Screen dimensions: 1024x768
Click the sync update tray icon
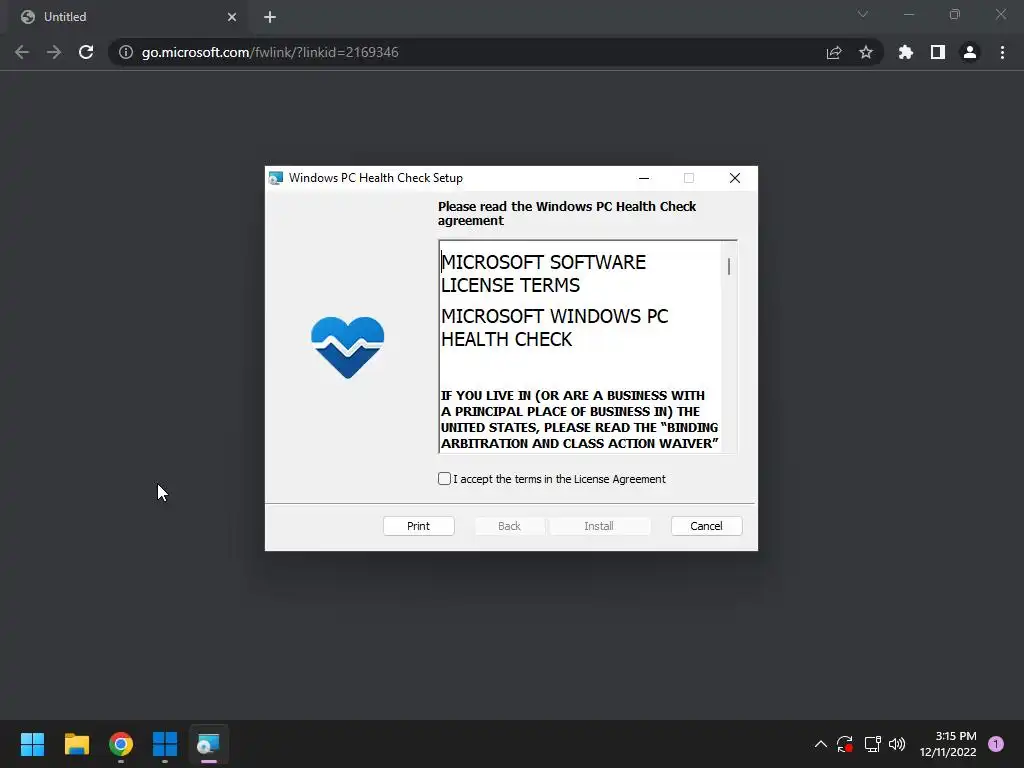click(844, 744)
